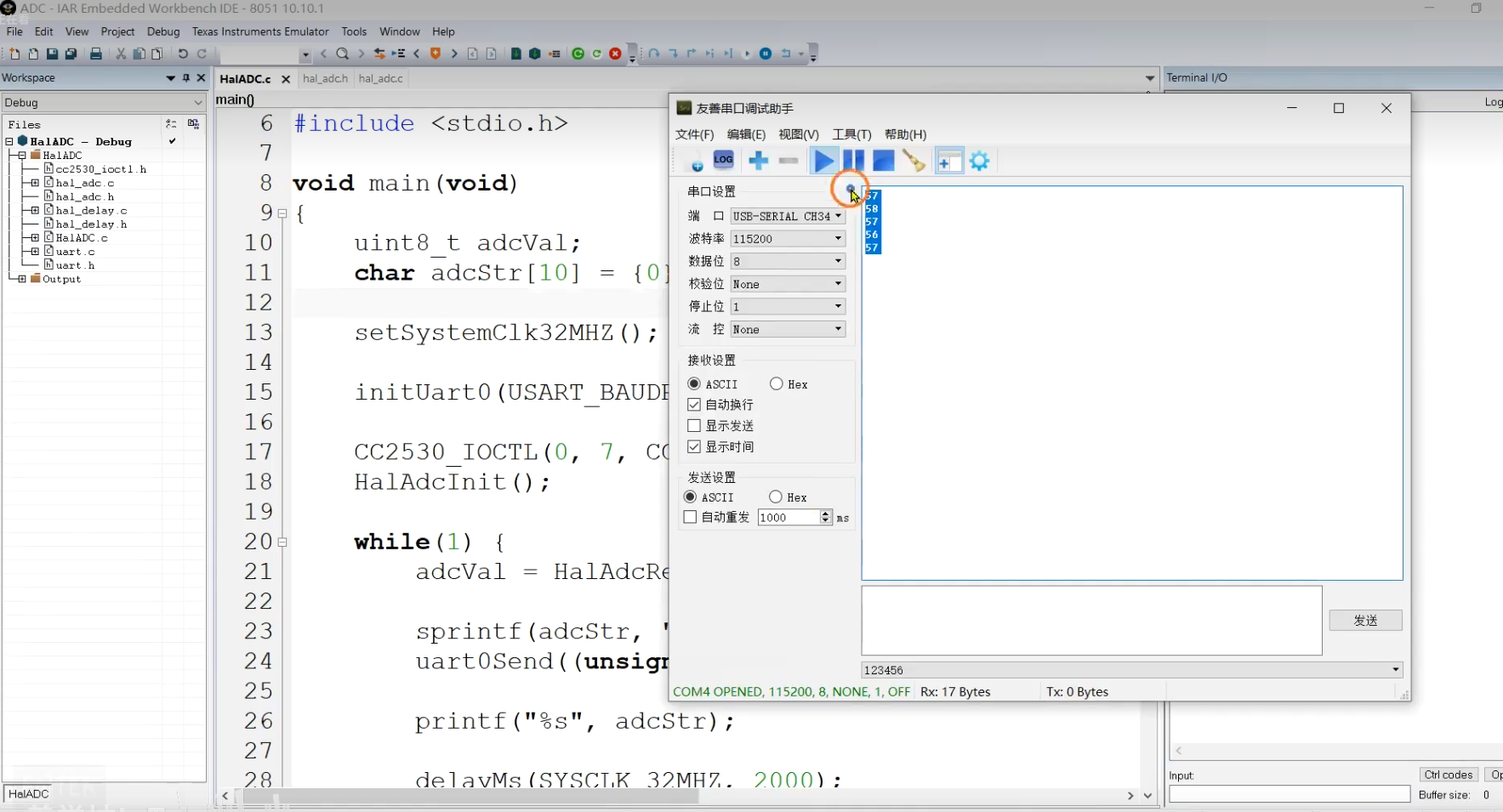
Task: Open the USB-SERIAL CH34 port dropdown
Action: pos(788,216)
